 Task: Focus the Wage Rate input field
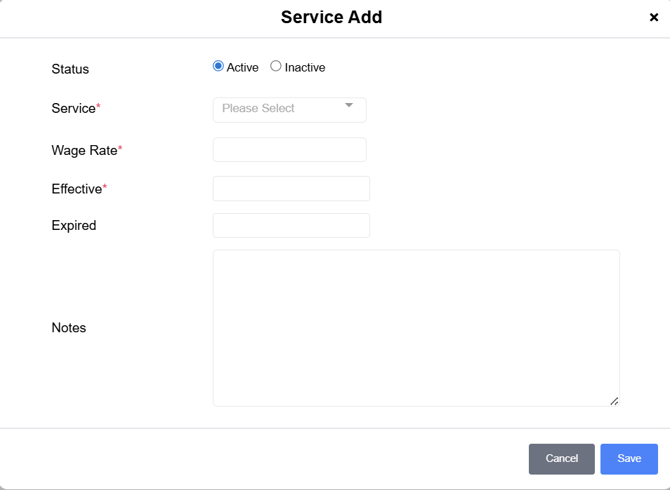pos(289,150)
